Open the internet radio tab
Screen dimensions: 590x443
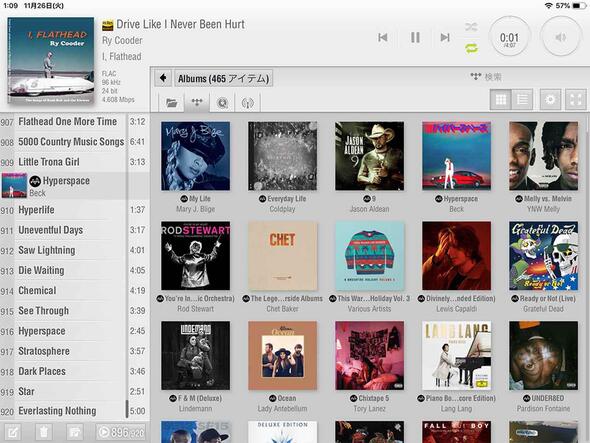[247, 102]
